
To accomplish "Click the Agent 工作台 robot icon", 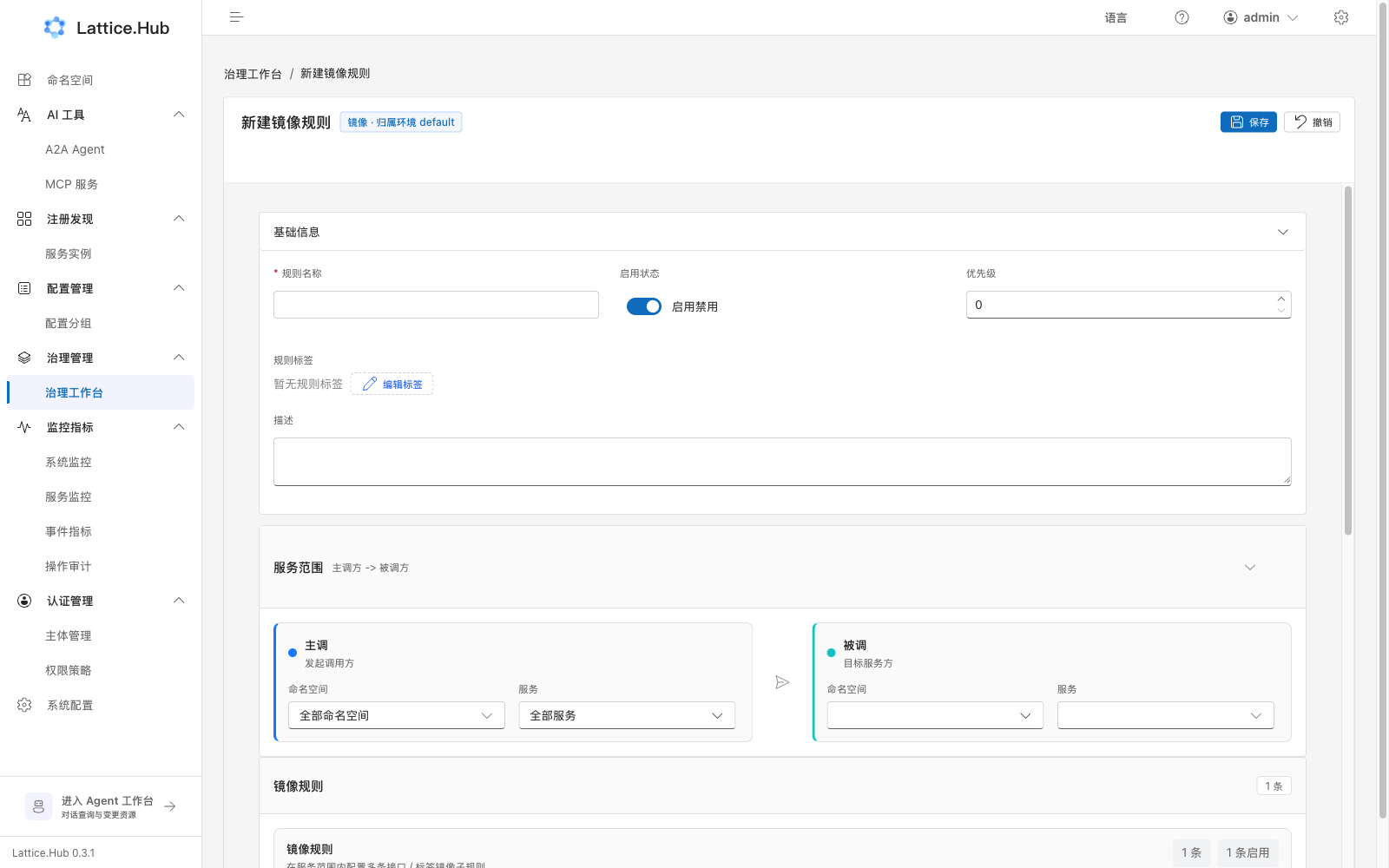I will click(x=38, y=806).
